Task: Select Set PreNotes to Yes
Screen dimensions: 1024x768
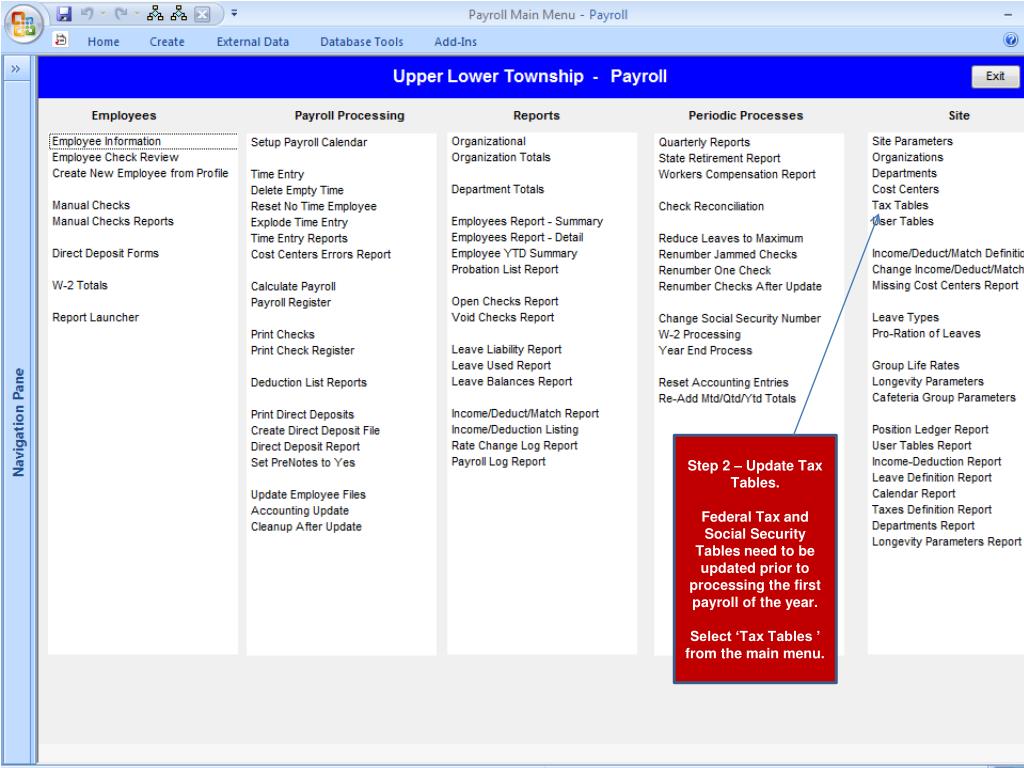Action: pyautogui.click(x=303, y=462)
